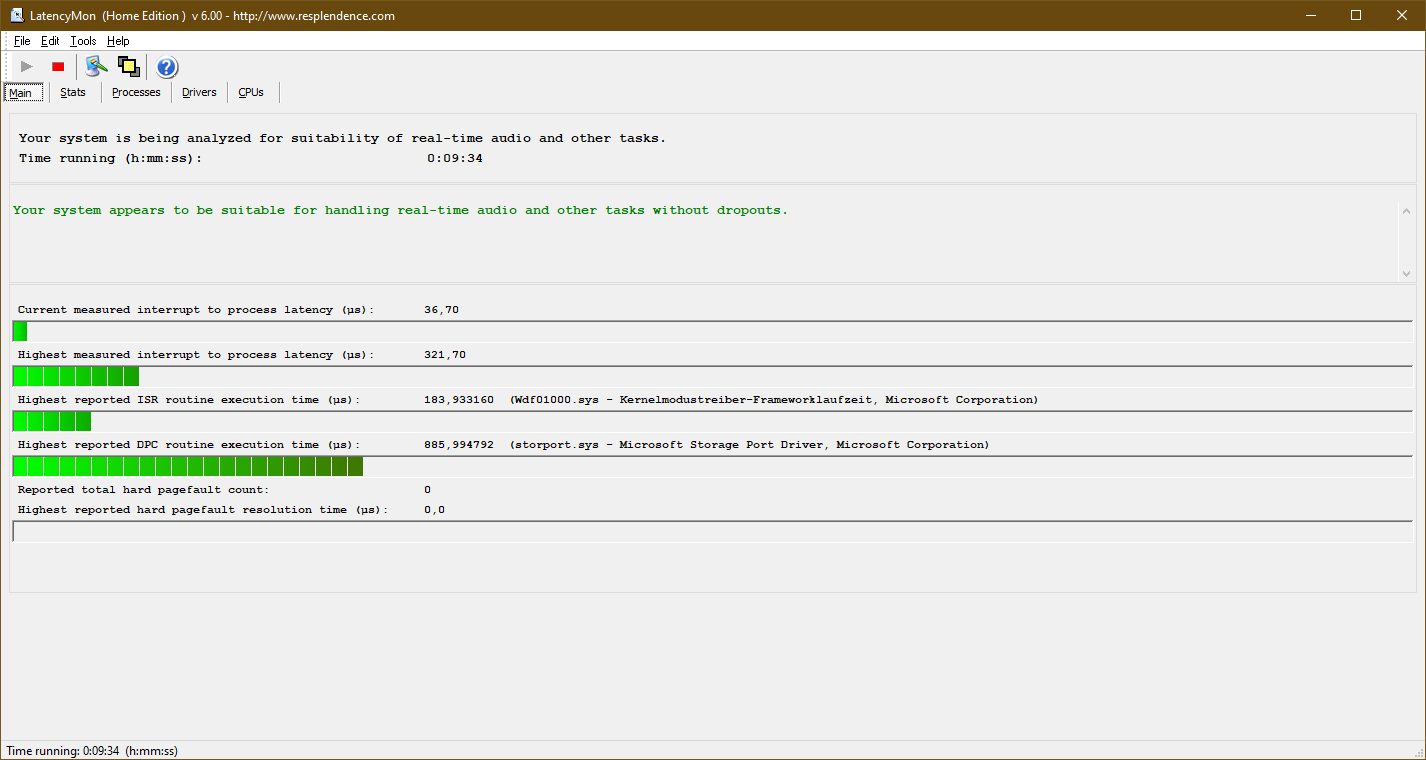Open the Edit menu
1426x760 pixels.
click(x=50, y=41)
